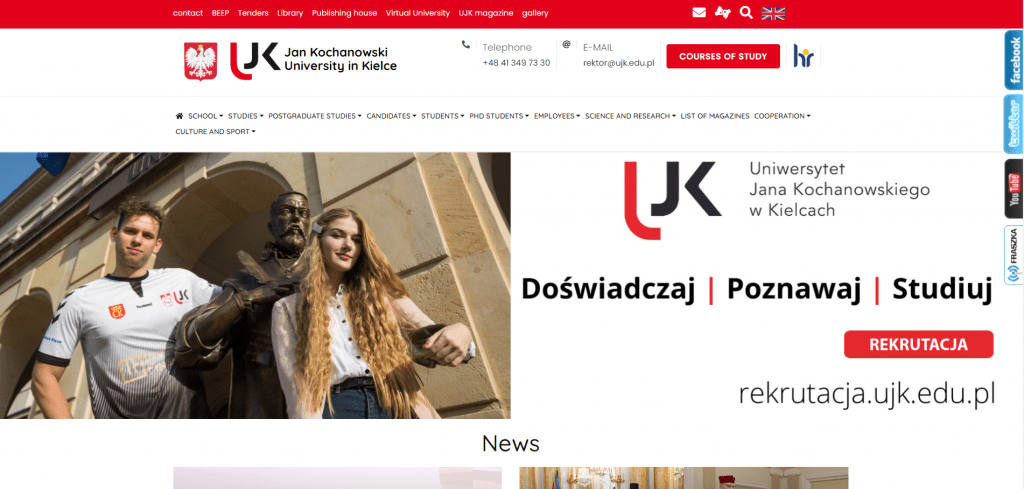Go home via the house icon
This screenshot has height=489, width=1024.
pyautogui.click(x=179, y=116)
